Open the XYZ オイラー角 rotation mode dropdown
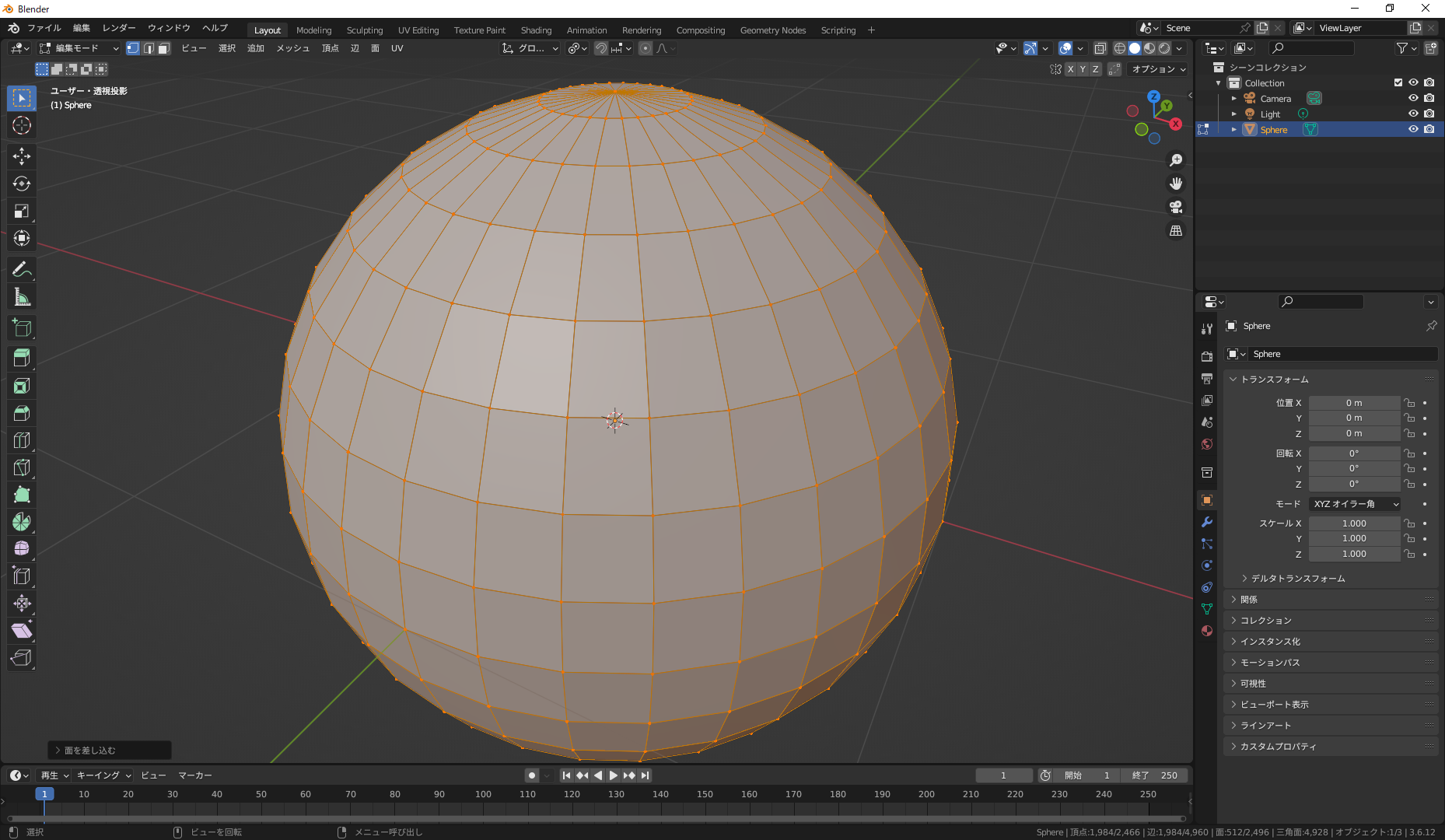 pyautogui.click(x=1355, y=504)
